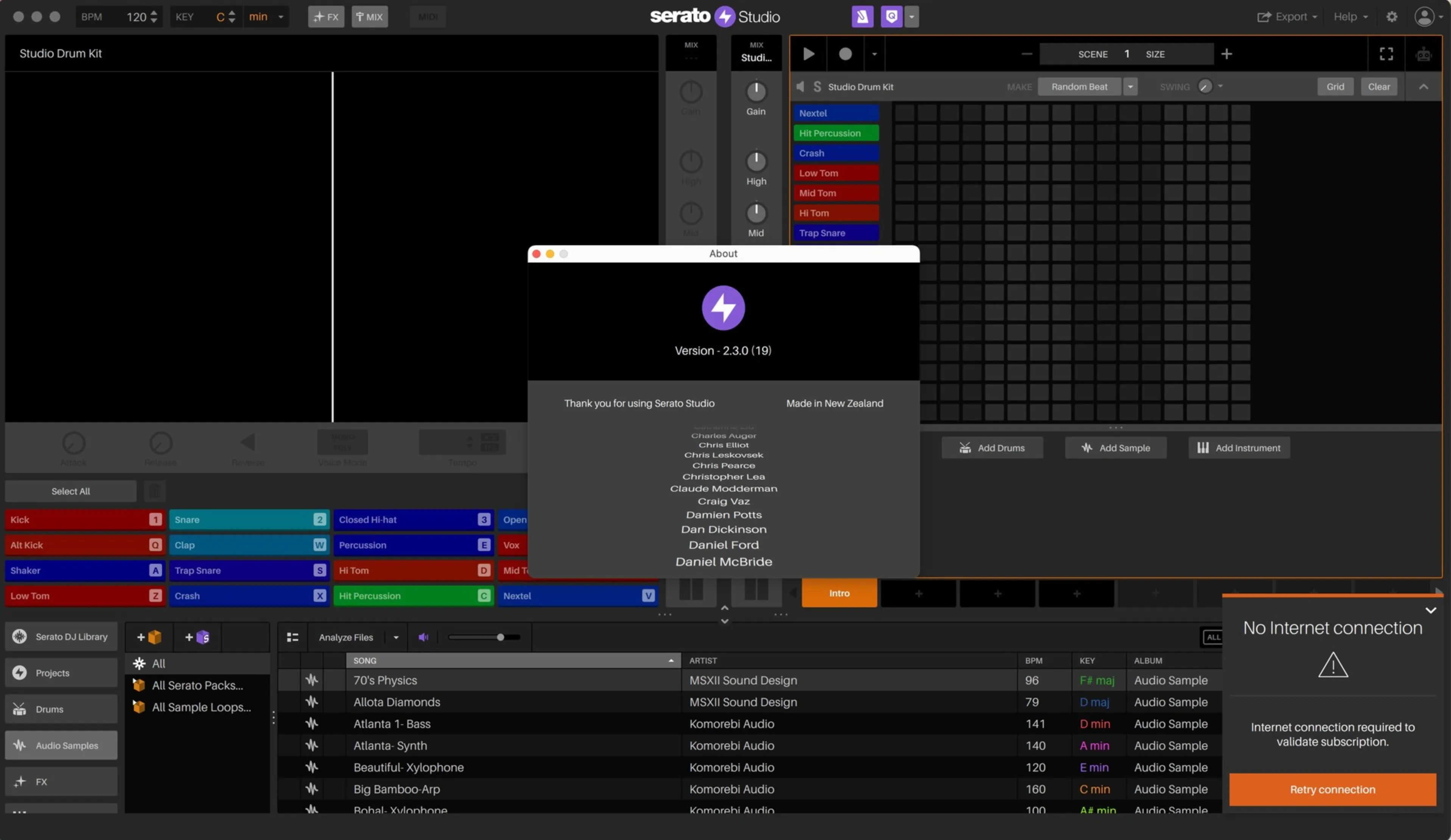Click add crate icon with orange box
Image resolution: width=1451 pixels, height=840 pixels.
point(149,637)
